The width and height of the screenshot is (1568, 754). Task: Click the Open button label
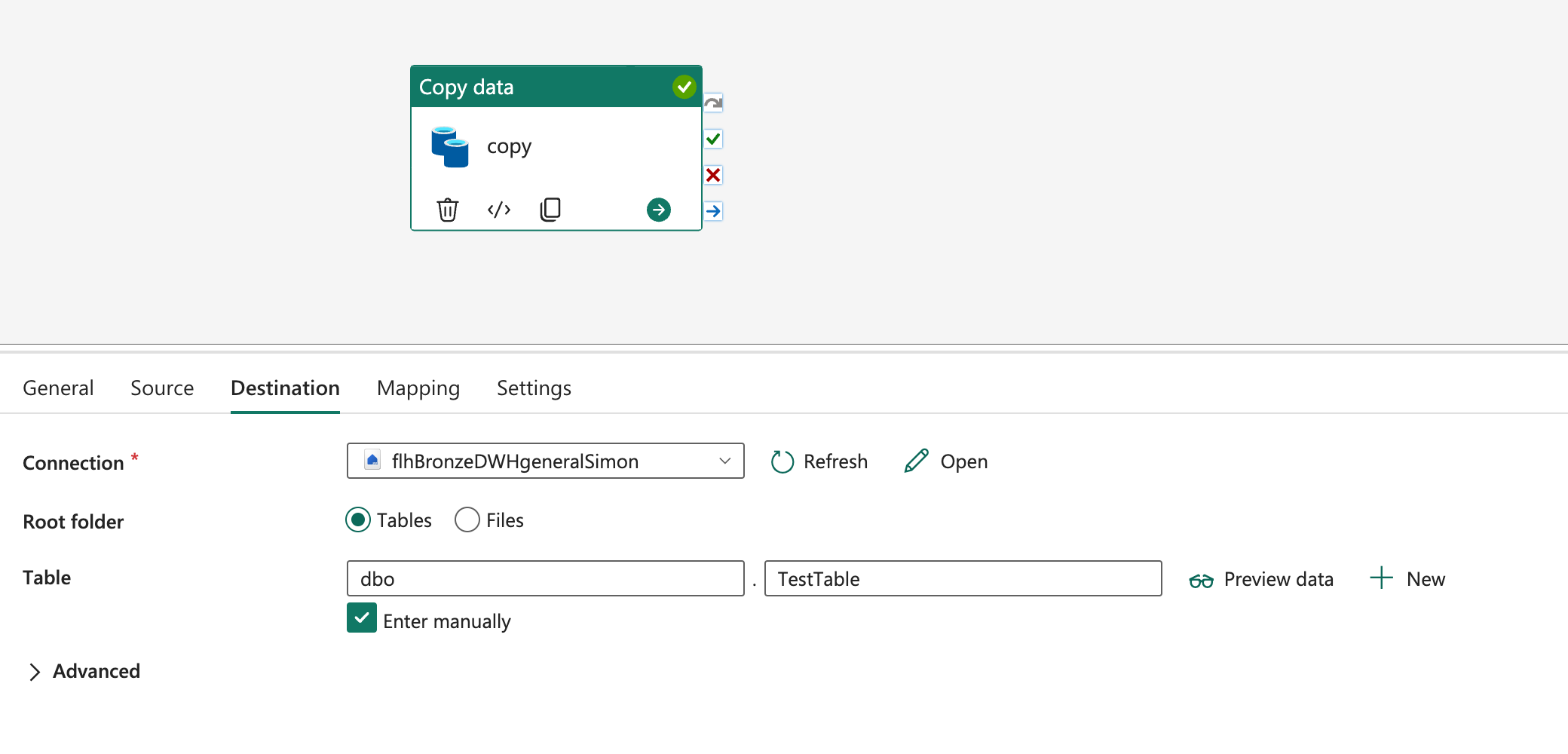964,461
